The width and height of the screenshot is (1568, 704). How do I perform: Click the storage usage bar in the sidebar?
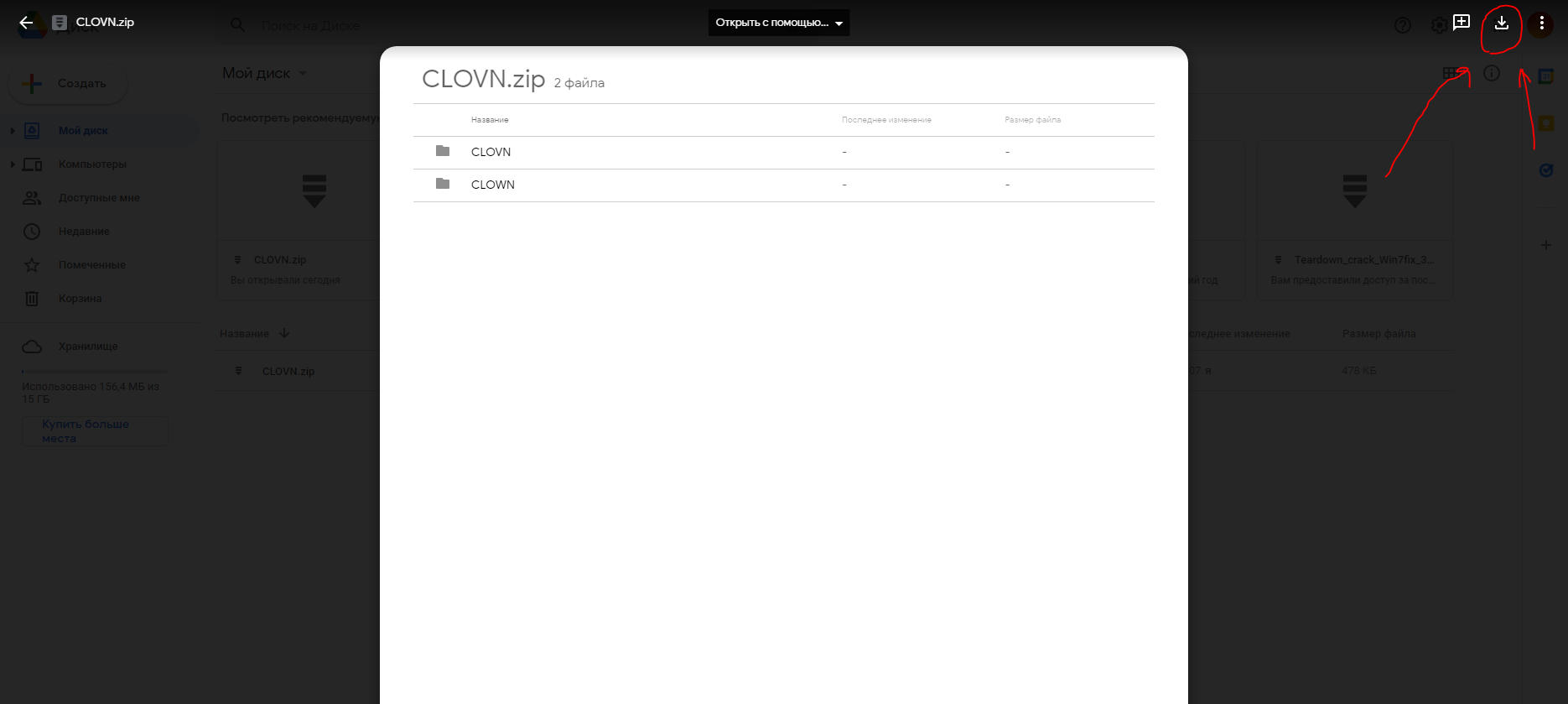[95, 371]
